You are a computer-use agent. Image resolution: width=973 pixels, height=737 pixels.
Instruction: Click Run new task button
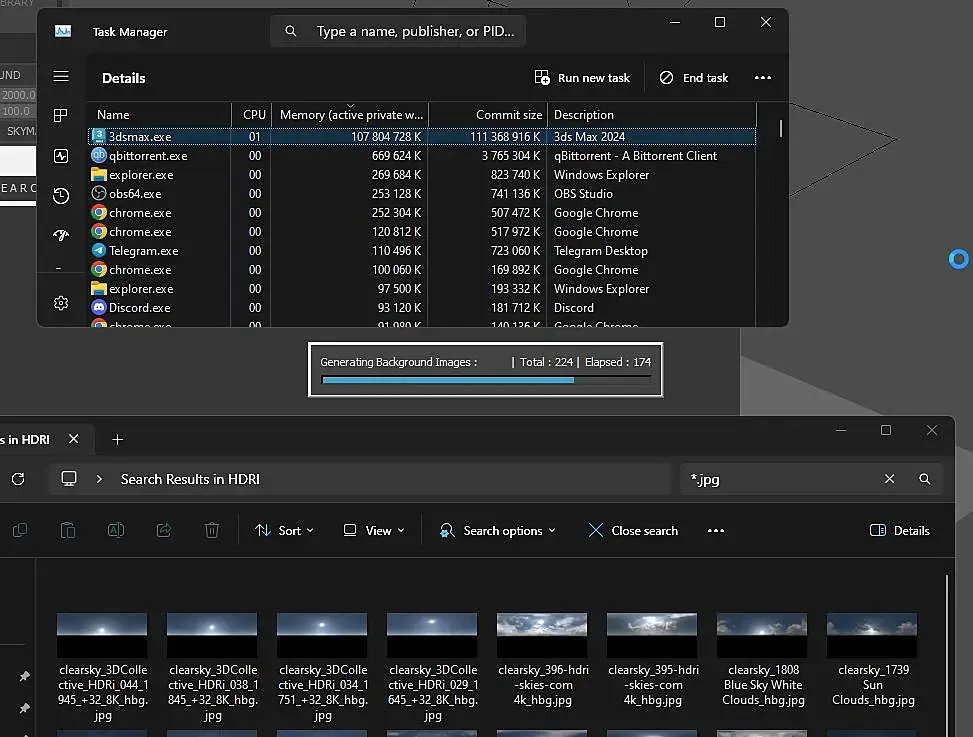pos(582,78)
